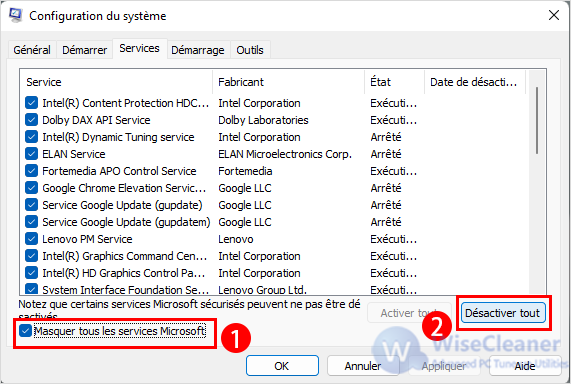Viewport: 571px width, 384px height.
Task: Uncheck Dolby DAX API Service checkbox
Action: coord(31,120)
